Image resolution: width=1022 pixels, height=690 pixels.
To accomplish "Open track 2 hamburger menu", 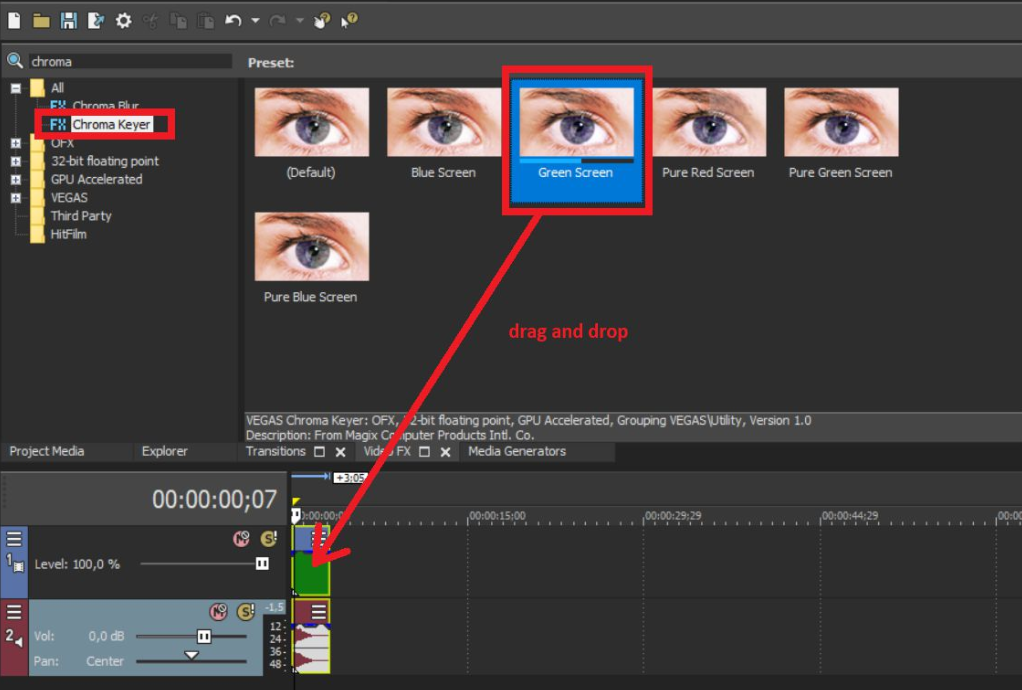I will 14,612.
